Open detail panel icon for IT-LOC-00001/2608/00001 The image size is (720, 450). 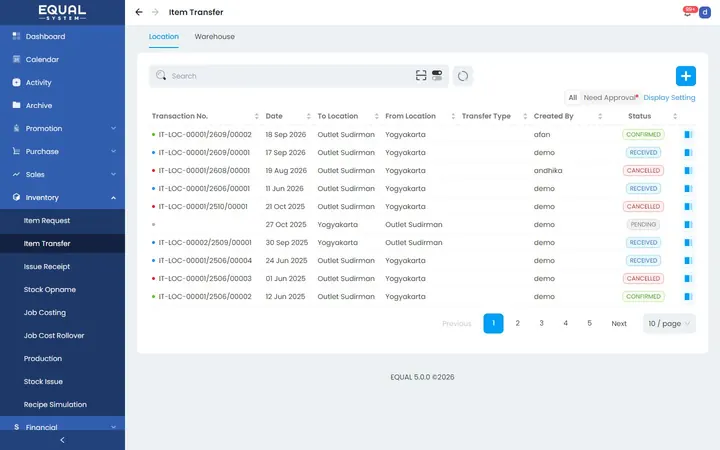pos(688,170)
